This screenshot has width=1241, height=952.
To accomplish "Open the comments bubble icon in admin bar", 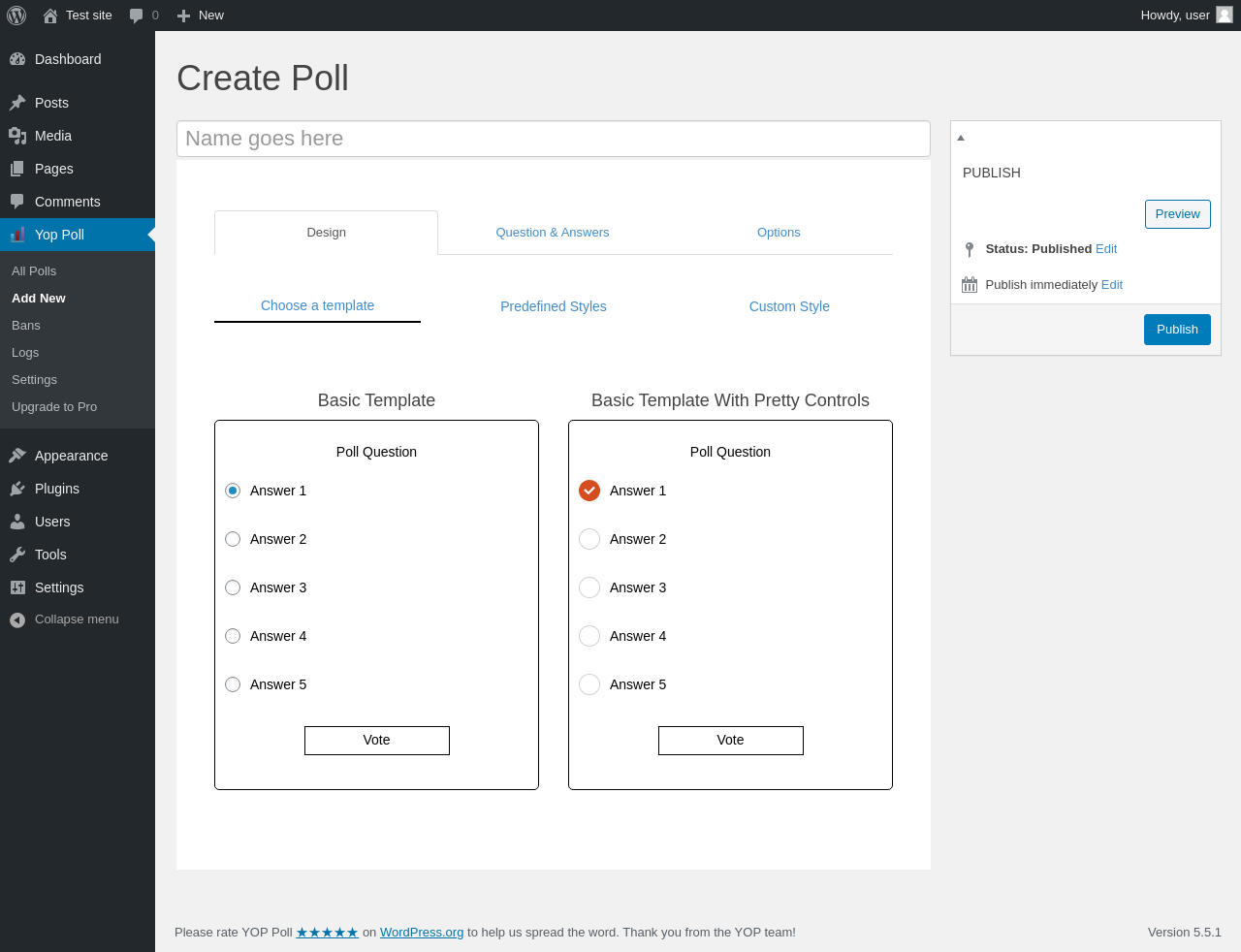I will pos(137,16).
